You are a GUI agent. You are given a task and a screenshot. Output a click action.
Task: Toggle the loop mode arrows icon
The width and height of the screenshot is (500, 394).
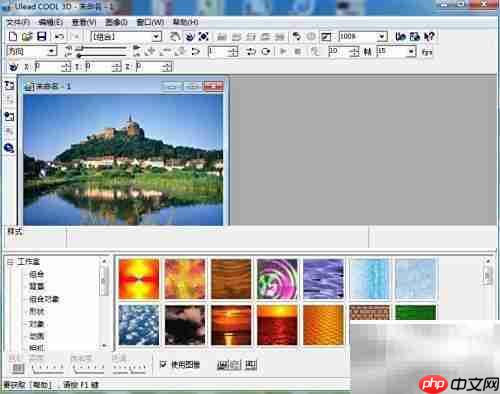[251, 52]
